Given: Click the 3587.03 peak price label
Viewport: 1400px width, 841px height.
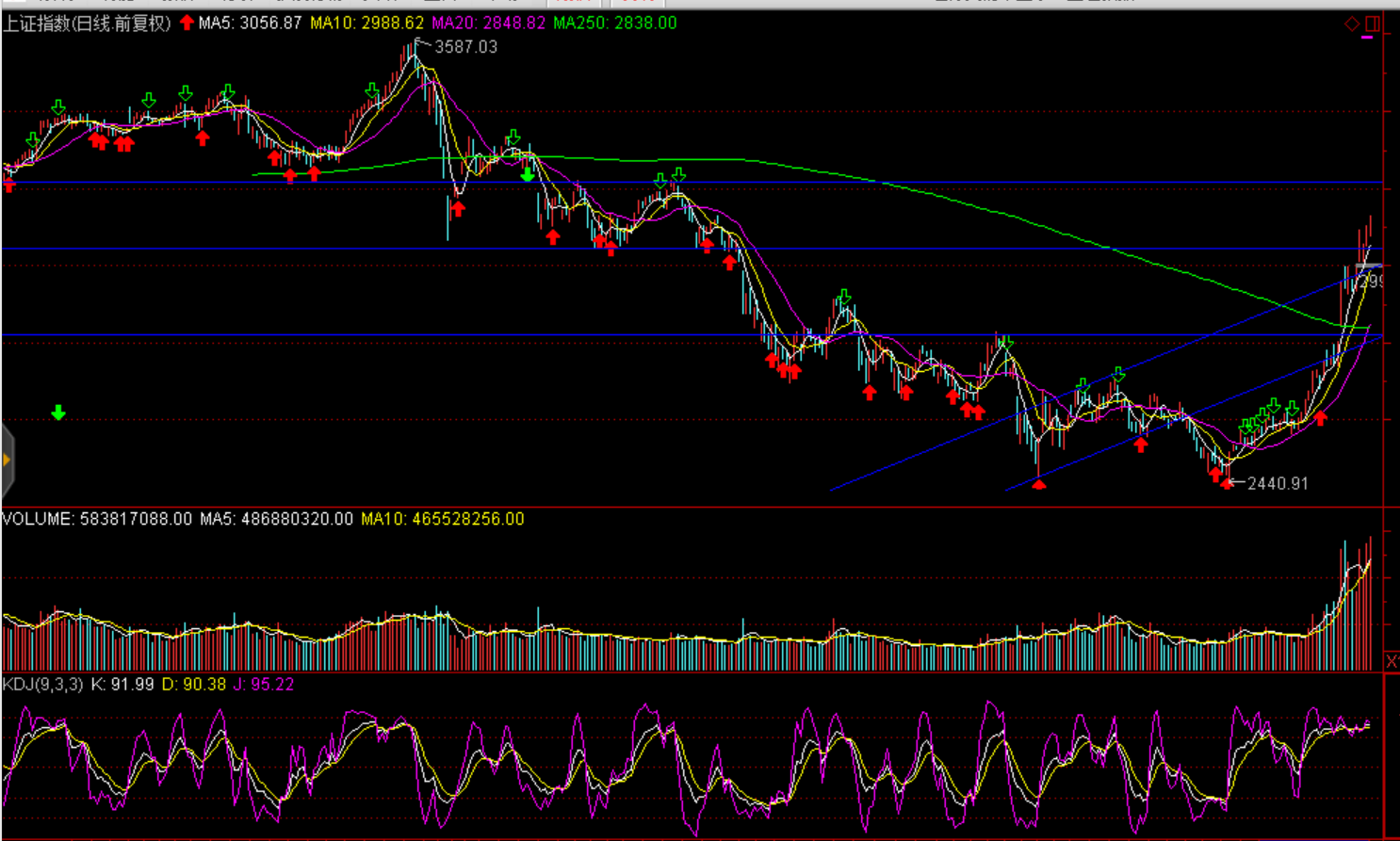Looking at the screenshot, I should (465, 47).
